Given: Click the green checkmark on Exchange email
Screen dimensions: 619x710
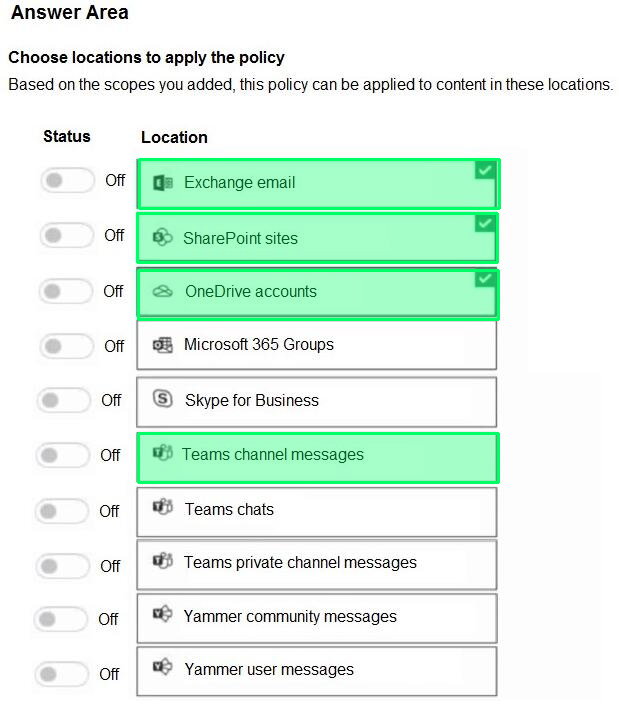Looking at the screenshot, I should click(485, 171).
